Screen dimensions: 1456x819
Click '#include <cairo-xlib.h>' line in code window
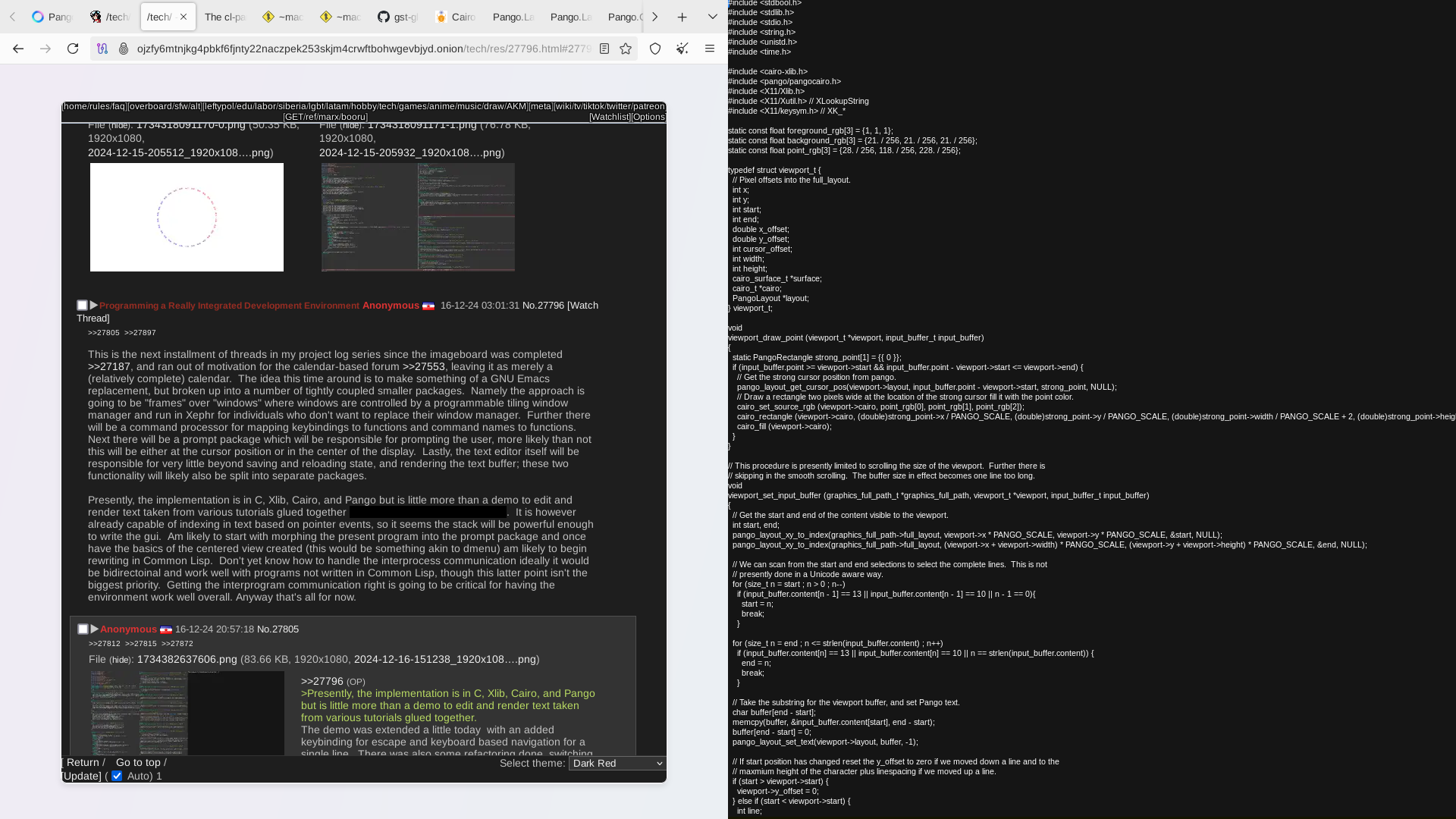click(767, 71)
